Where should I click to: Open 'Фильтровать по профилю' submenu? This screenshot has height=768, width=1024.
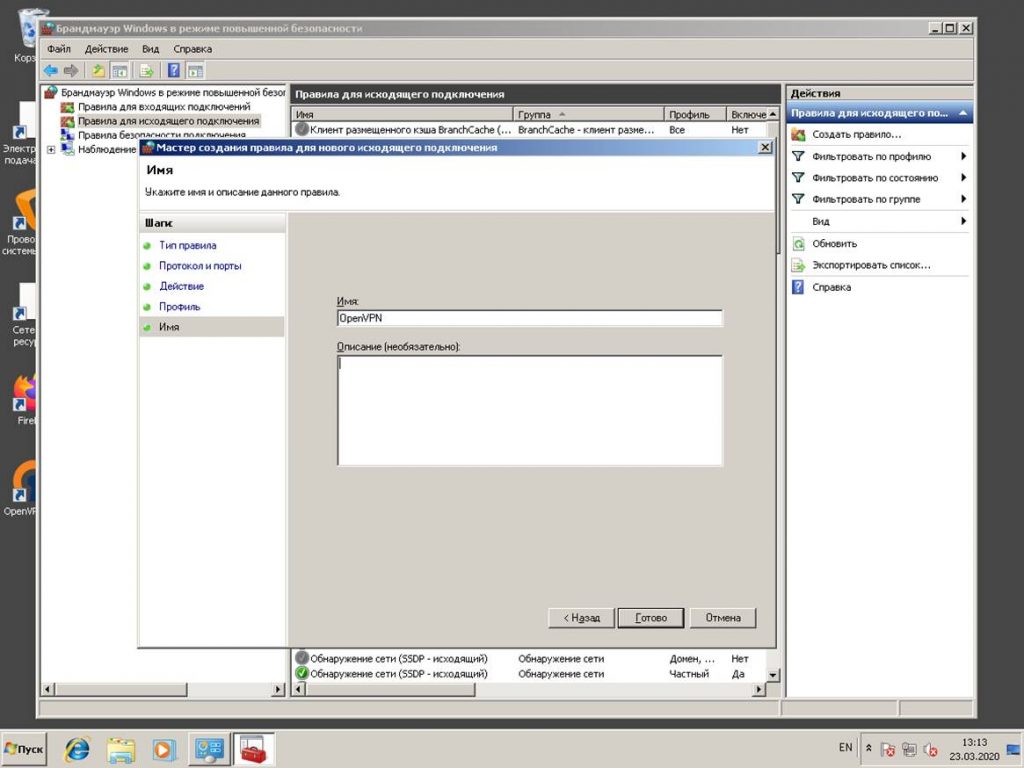pyautogui.click(x=879, y=156)
